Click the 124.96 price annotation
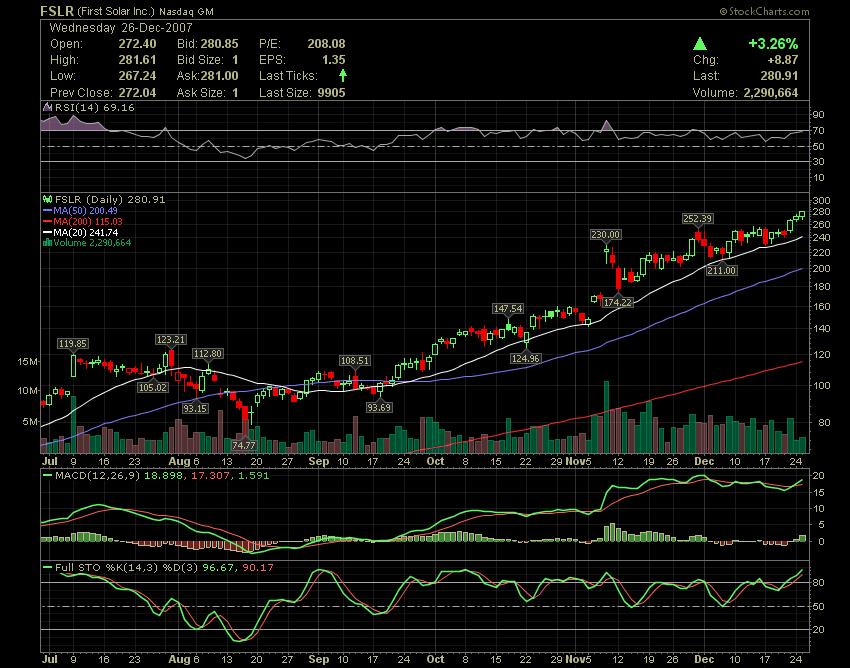This screenshot has width=850, height=668. (x=525, y=358)
